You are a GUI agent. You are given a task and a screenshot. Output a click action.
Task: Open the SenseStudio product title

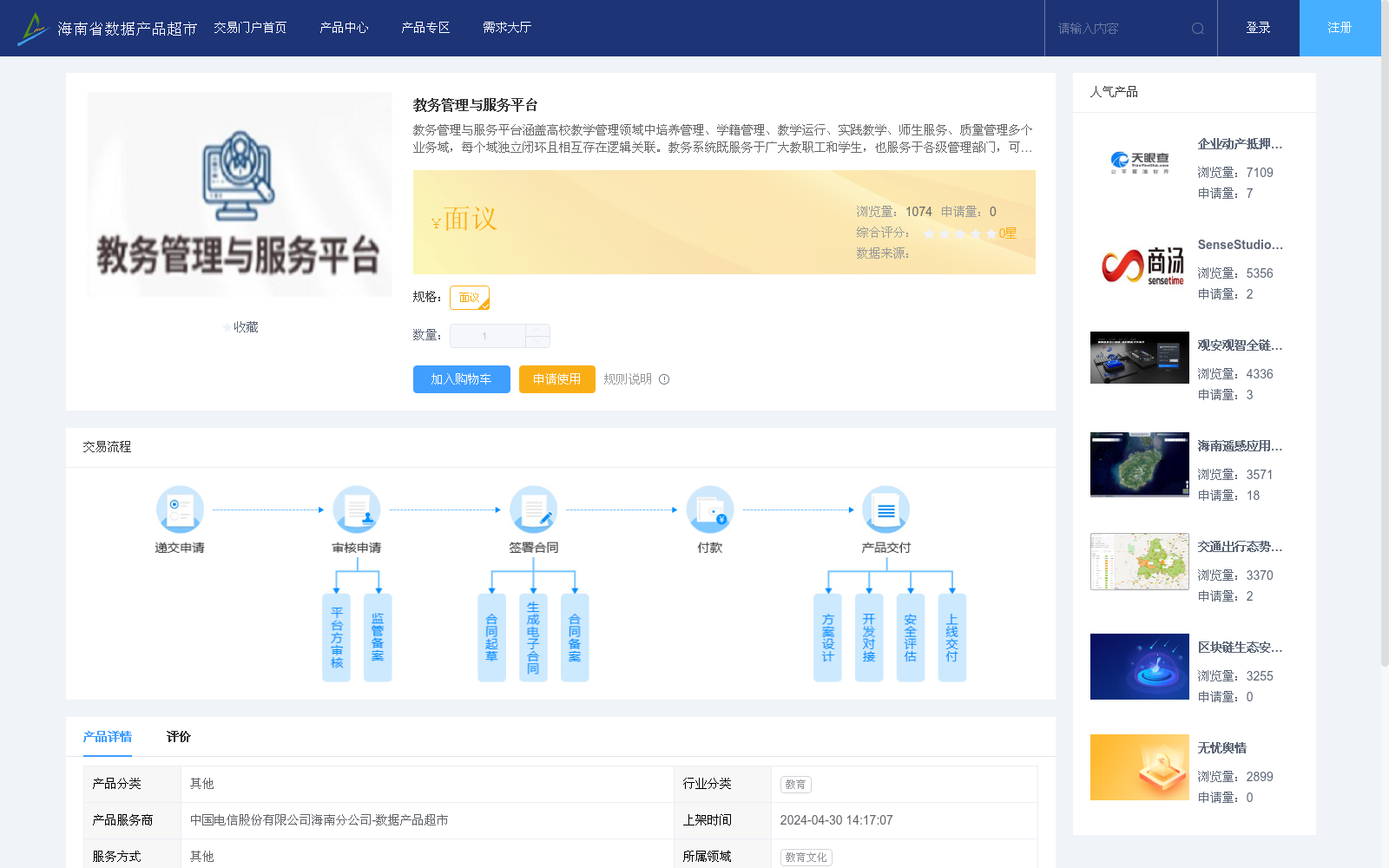[1240, 245]
